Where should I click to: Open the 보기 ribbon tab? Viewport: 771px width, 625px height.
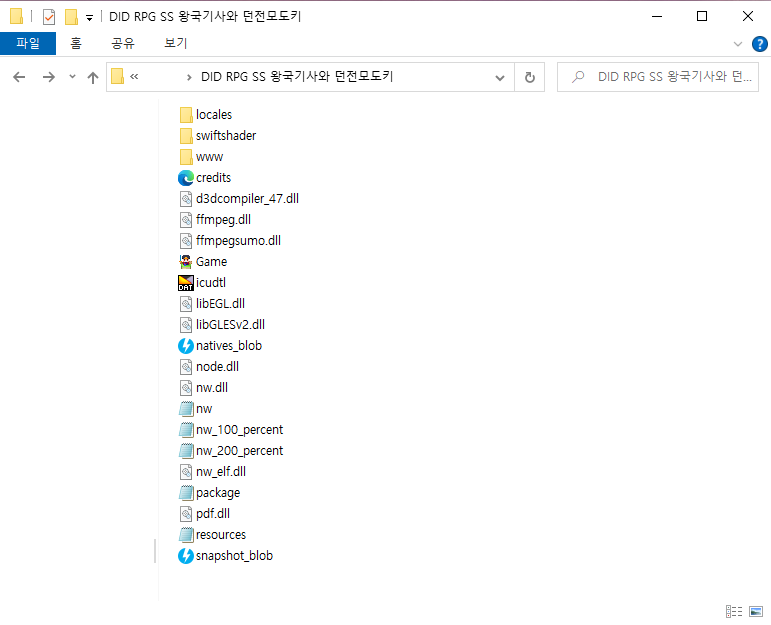(x=176, y=44)
